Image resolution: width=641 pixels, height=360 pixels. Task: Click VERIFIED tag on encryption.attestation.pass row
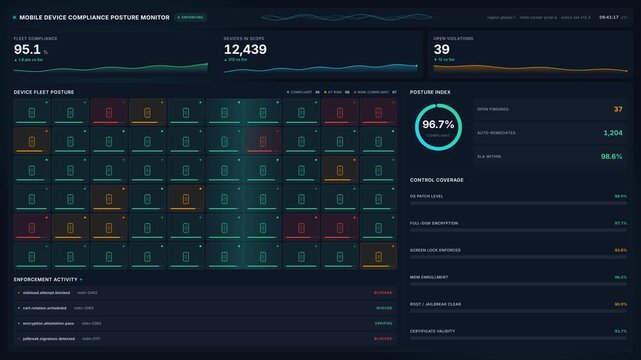pos(383,323)
